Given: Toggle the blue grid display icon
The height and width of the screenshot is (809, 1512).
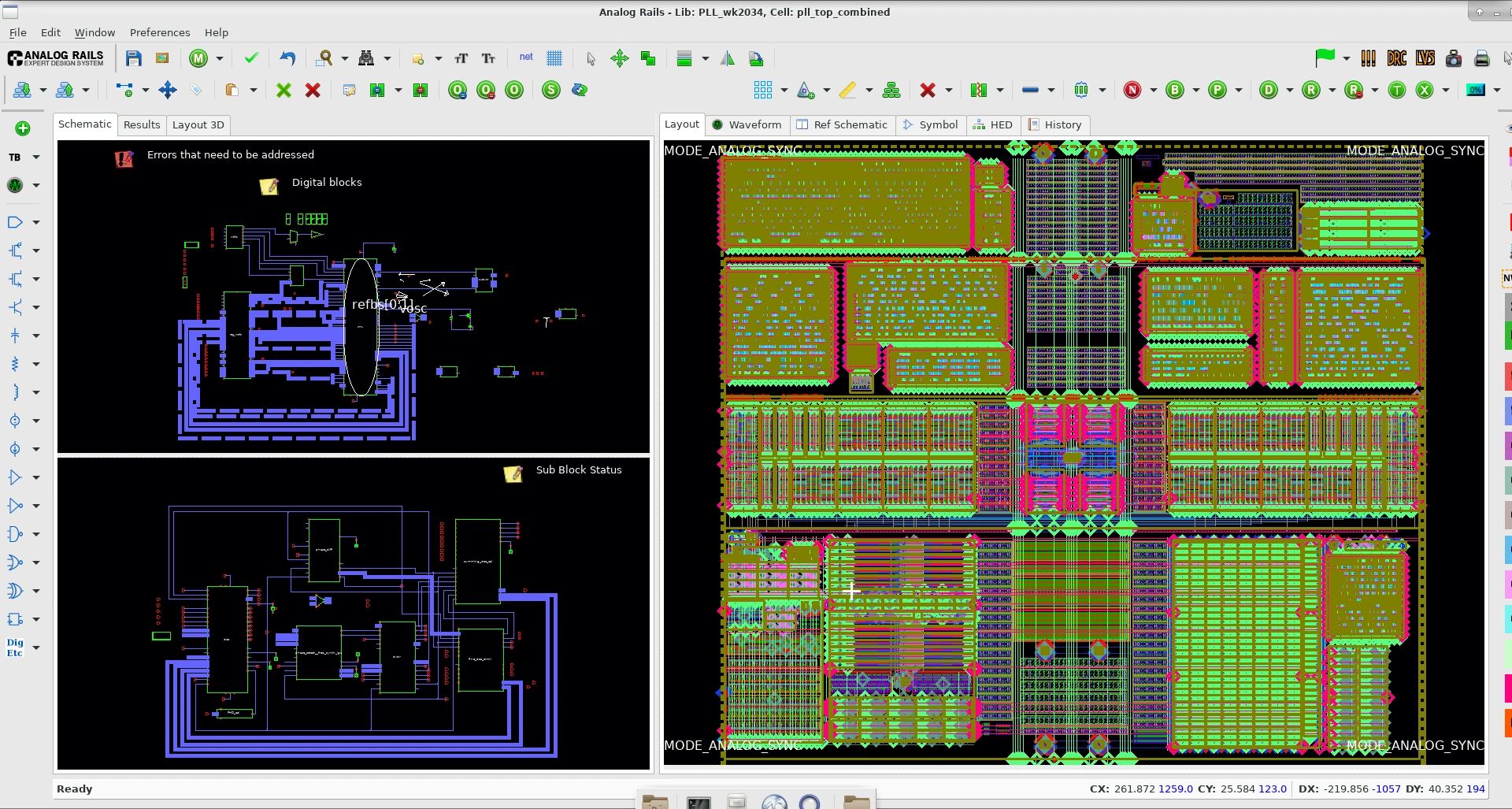Looking at the screenshot, I should click(554, 58).
